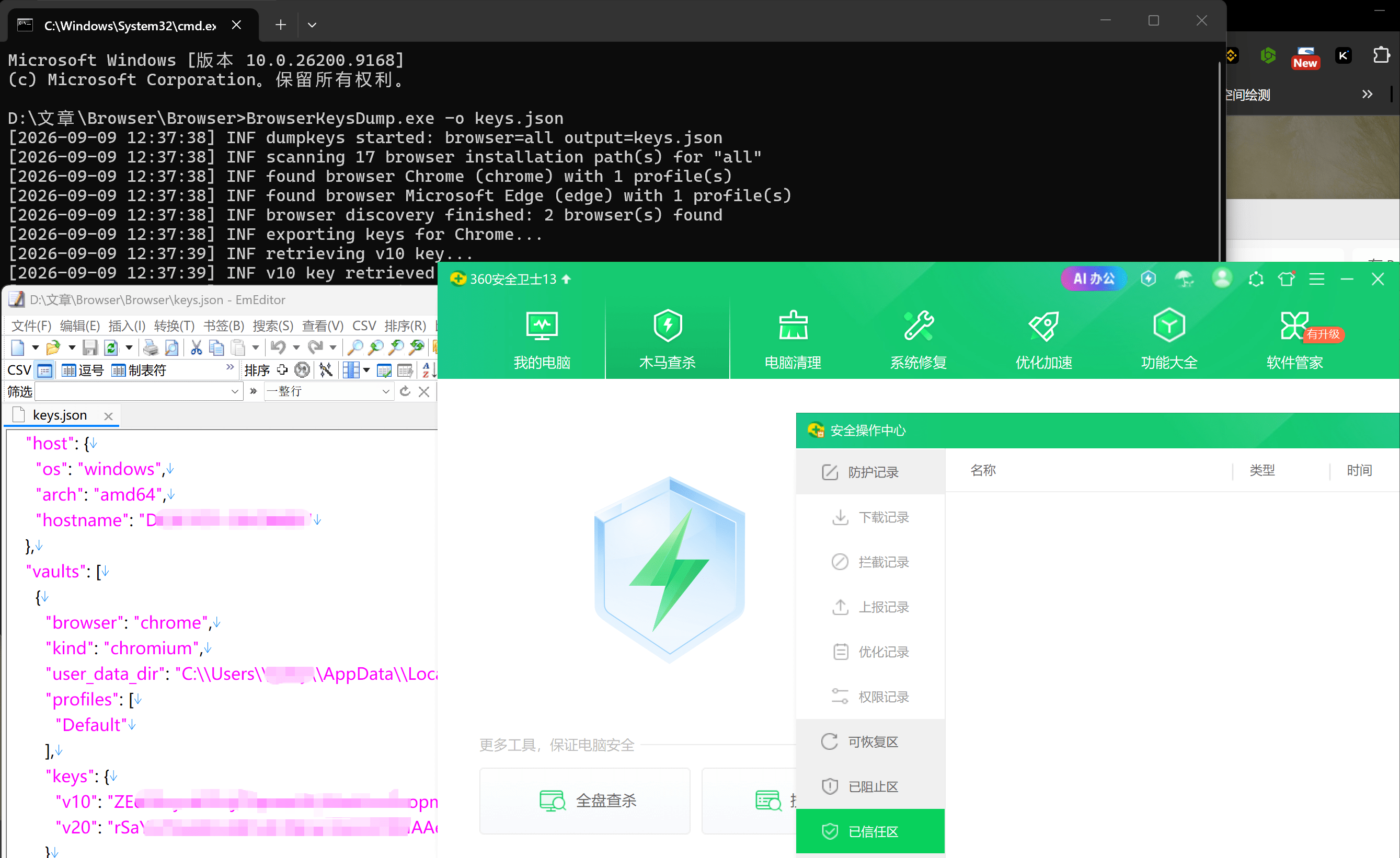Open browser extensions puzzle icon
The image size is (1400, 858).
pyautogui.click(x=1381, y=55)
